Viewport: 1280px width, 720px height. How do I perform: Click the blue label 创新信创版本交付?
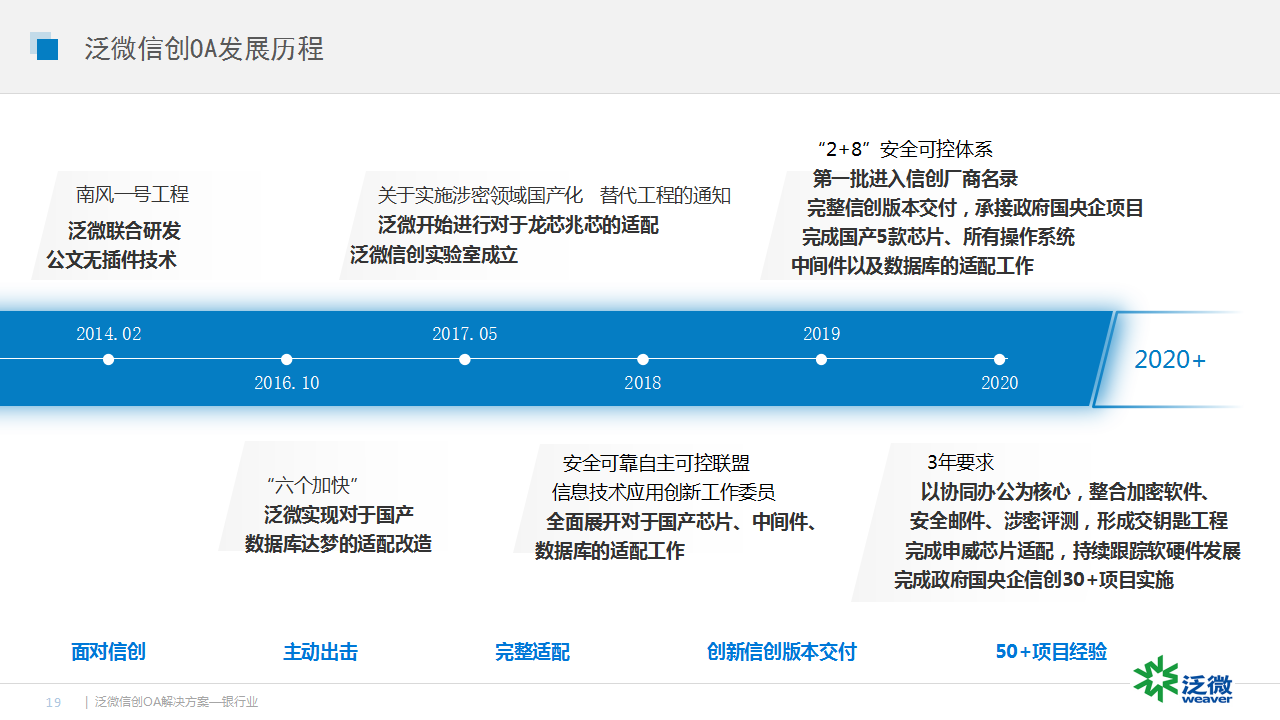[782, 652]
